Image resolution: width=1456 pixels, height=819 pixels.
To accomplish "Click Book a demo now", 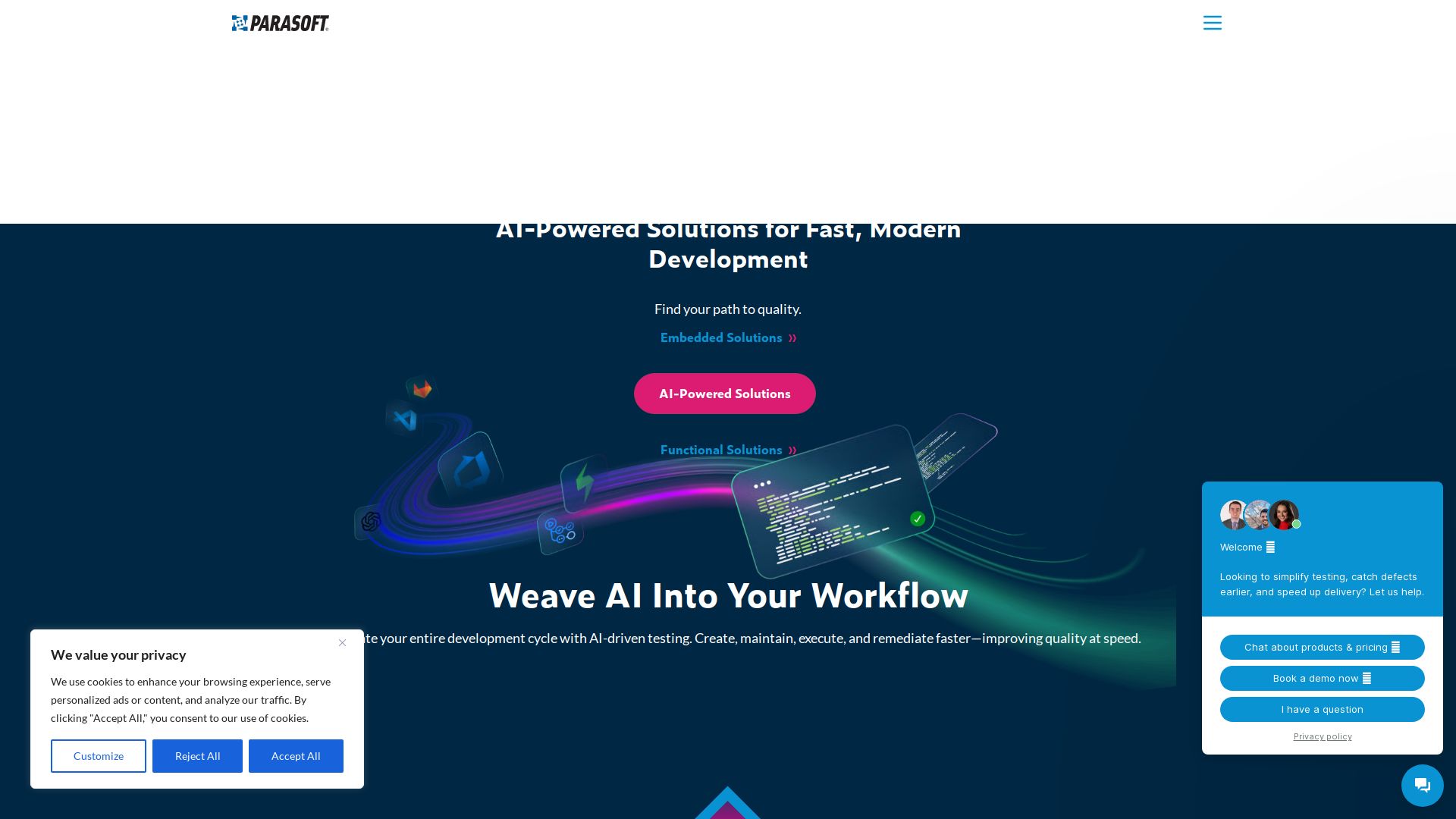I will 1322,679.
